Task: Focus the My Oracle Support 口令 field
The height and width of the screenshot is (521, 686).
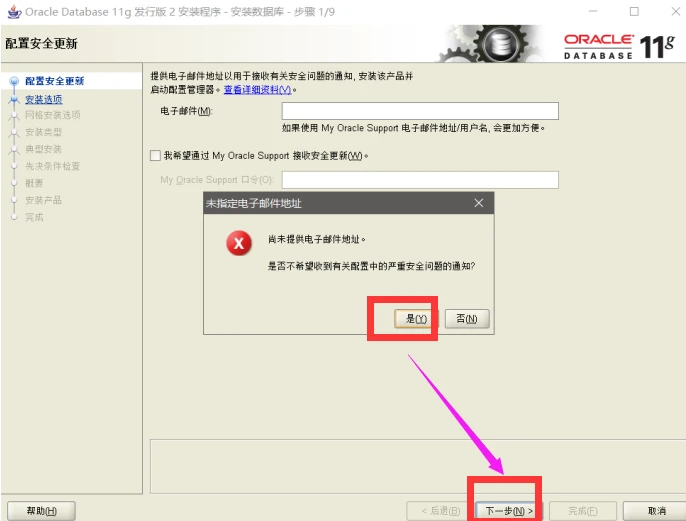Action: pos(420,180)
